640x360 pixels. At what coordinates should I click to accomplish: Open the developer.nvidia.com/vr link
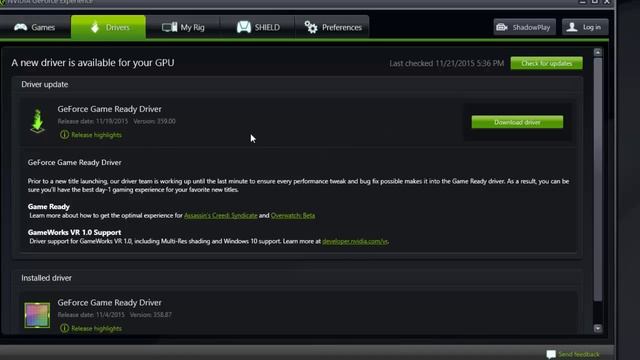355,241
